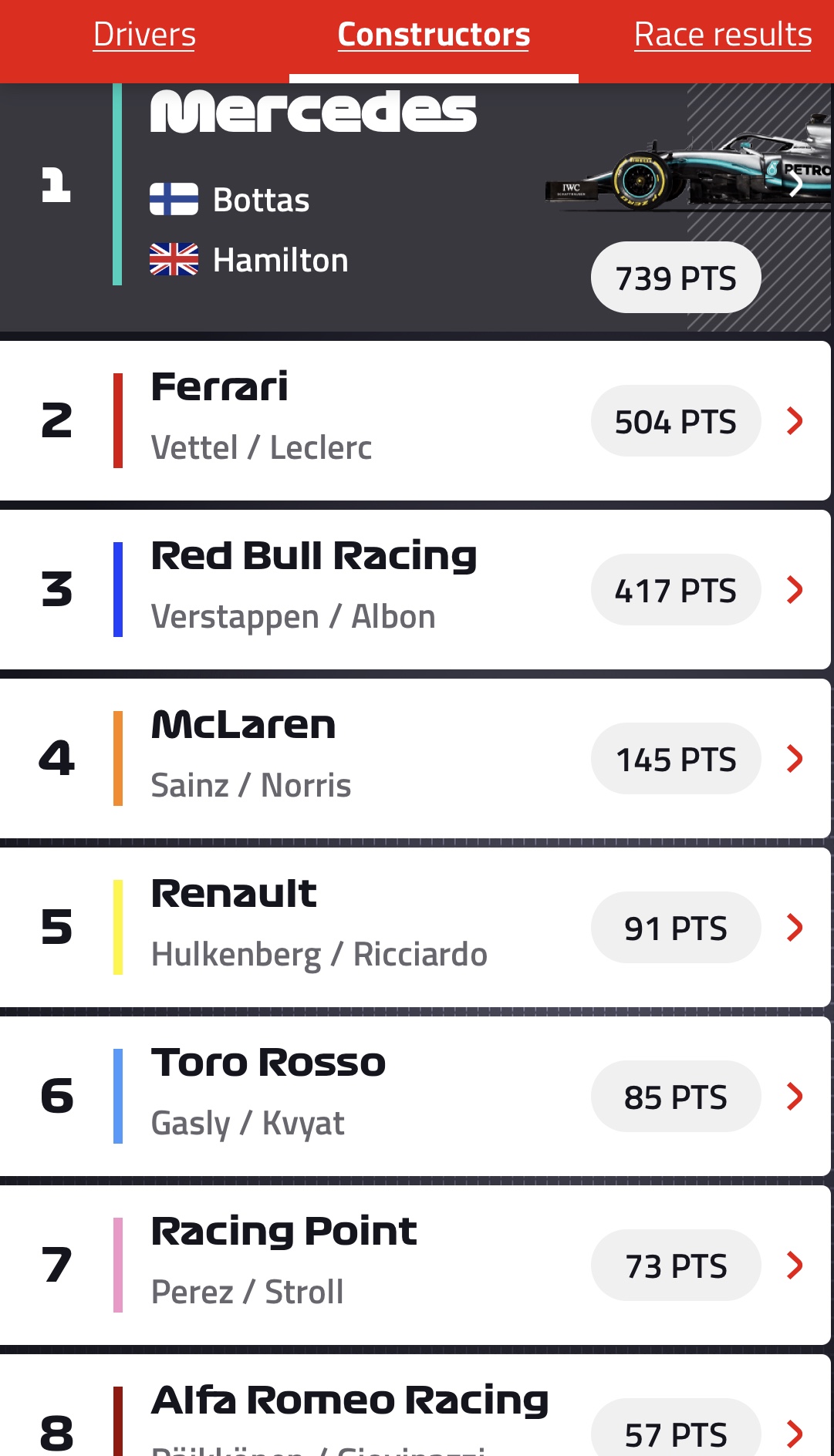Screen dimensions: 834x1456
Task: Select the Constructors tab
Action: (434, 35)
